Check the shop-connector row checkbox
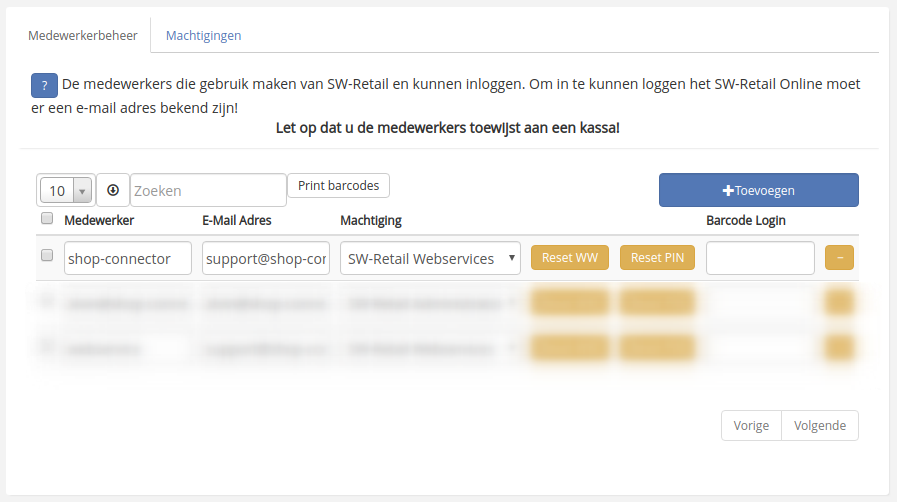The width and height of the screenshot is (897, 502). pos(47,255)
